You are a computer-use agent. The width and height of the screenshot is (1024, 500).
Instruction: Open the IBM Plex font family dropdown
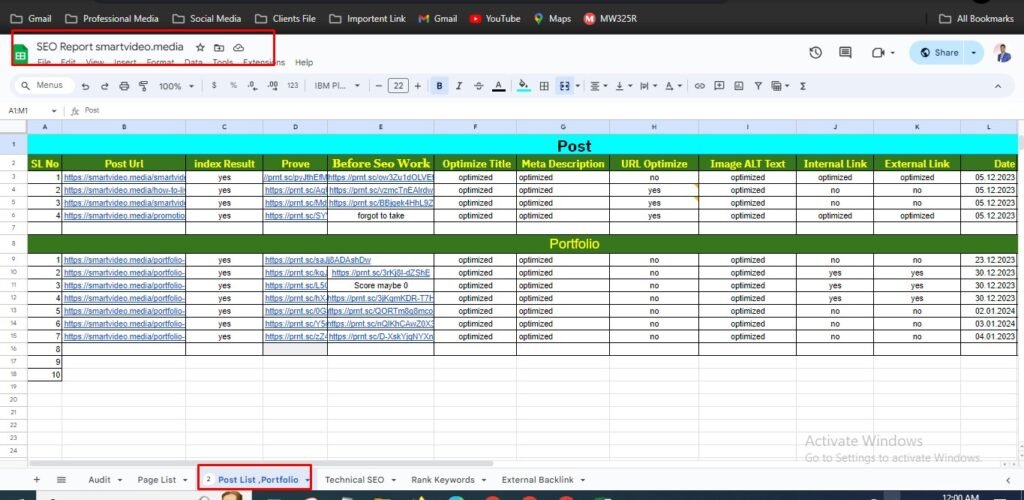(337, 86)
